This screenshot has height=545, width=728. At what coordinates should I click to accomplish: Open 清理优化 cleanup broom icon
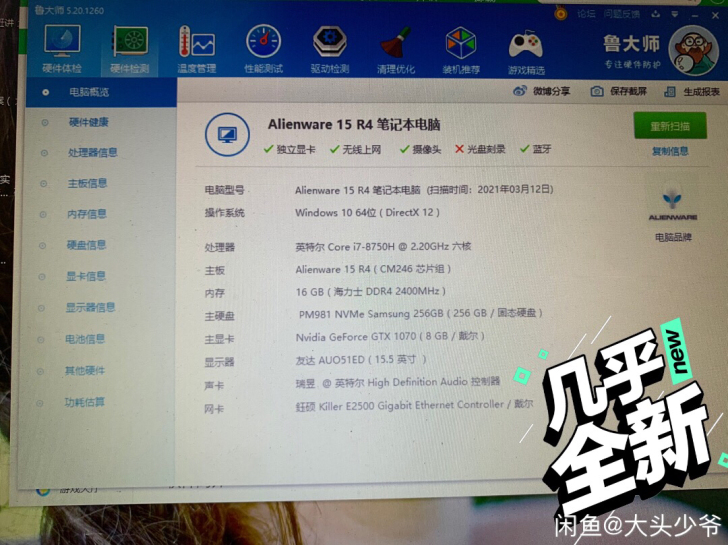[396, 51]
